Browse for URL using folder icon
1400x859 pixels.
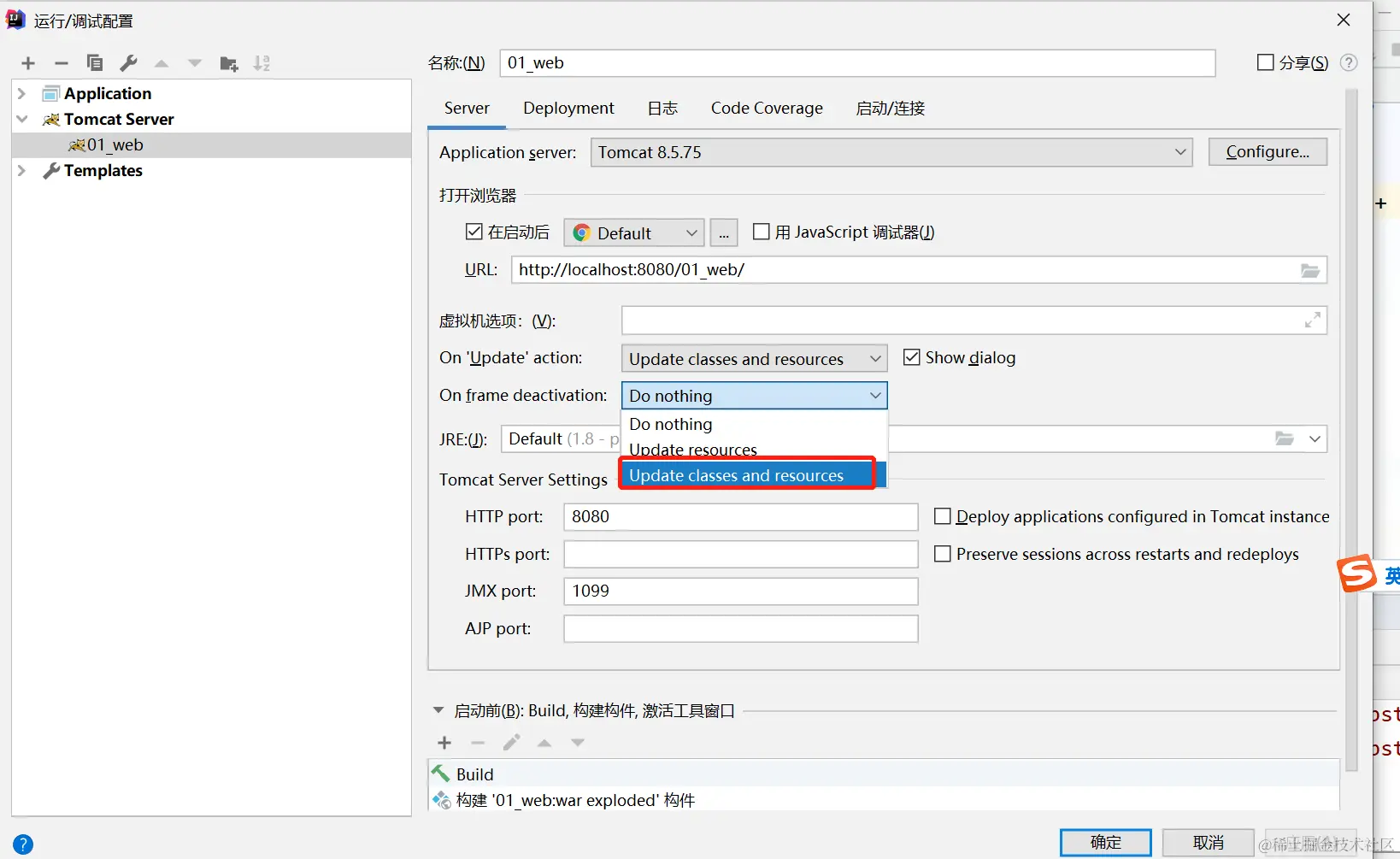(x=1309, y=270)
